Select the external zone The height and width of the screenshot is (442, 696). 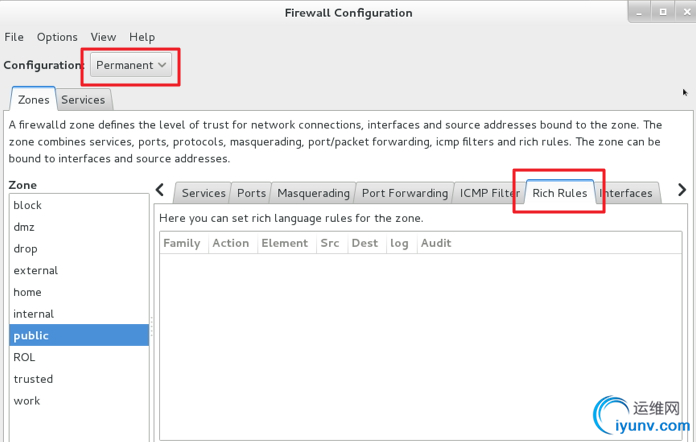click(36, 270)
